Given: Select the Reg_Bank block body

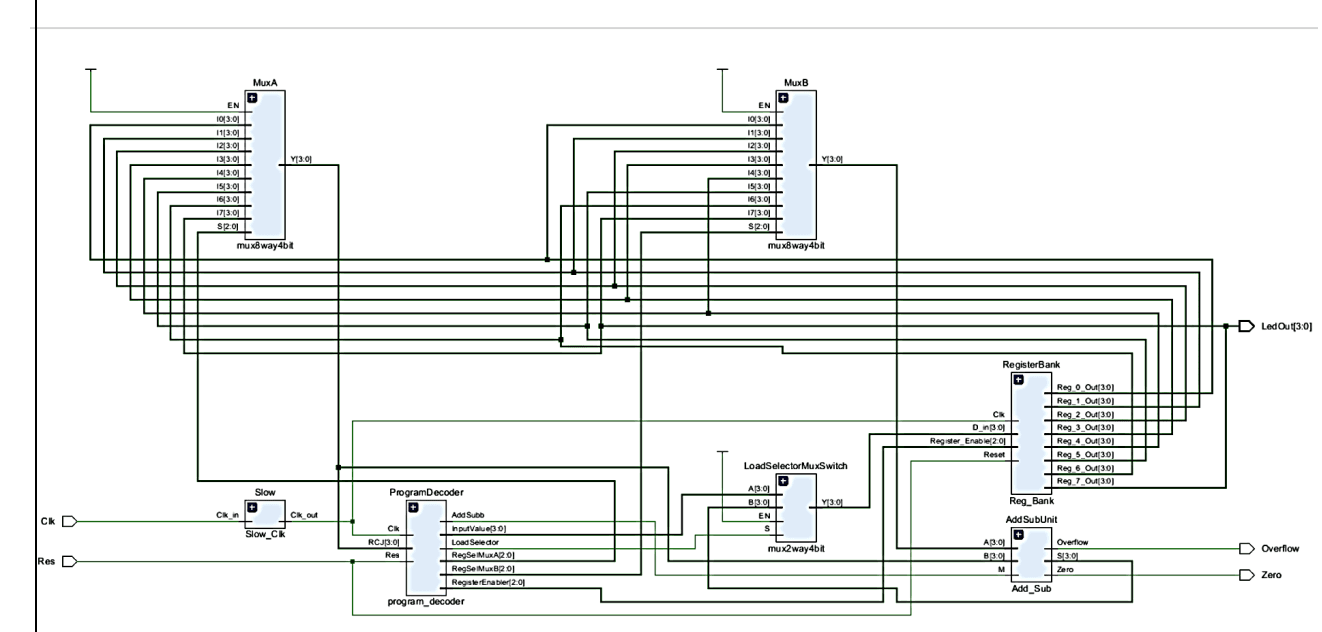Looking at the screenshot, I should click(x=1032, y=433).
